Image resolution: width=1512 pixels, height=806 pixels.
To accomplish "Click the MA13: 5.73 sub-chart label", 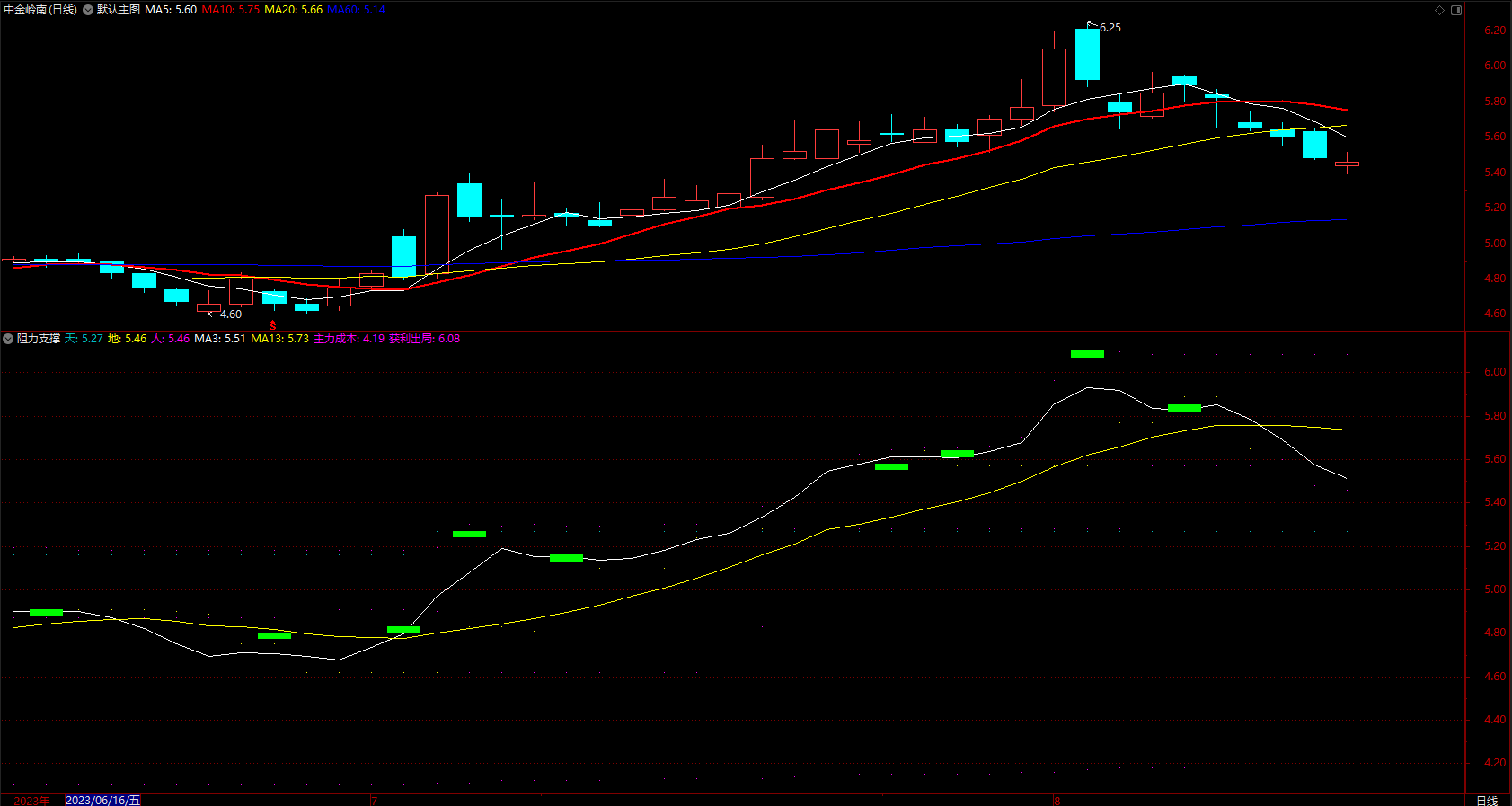I will [279, 339].
